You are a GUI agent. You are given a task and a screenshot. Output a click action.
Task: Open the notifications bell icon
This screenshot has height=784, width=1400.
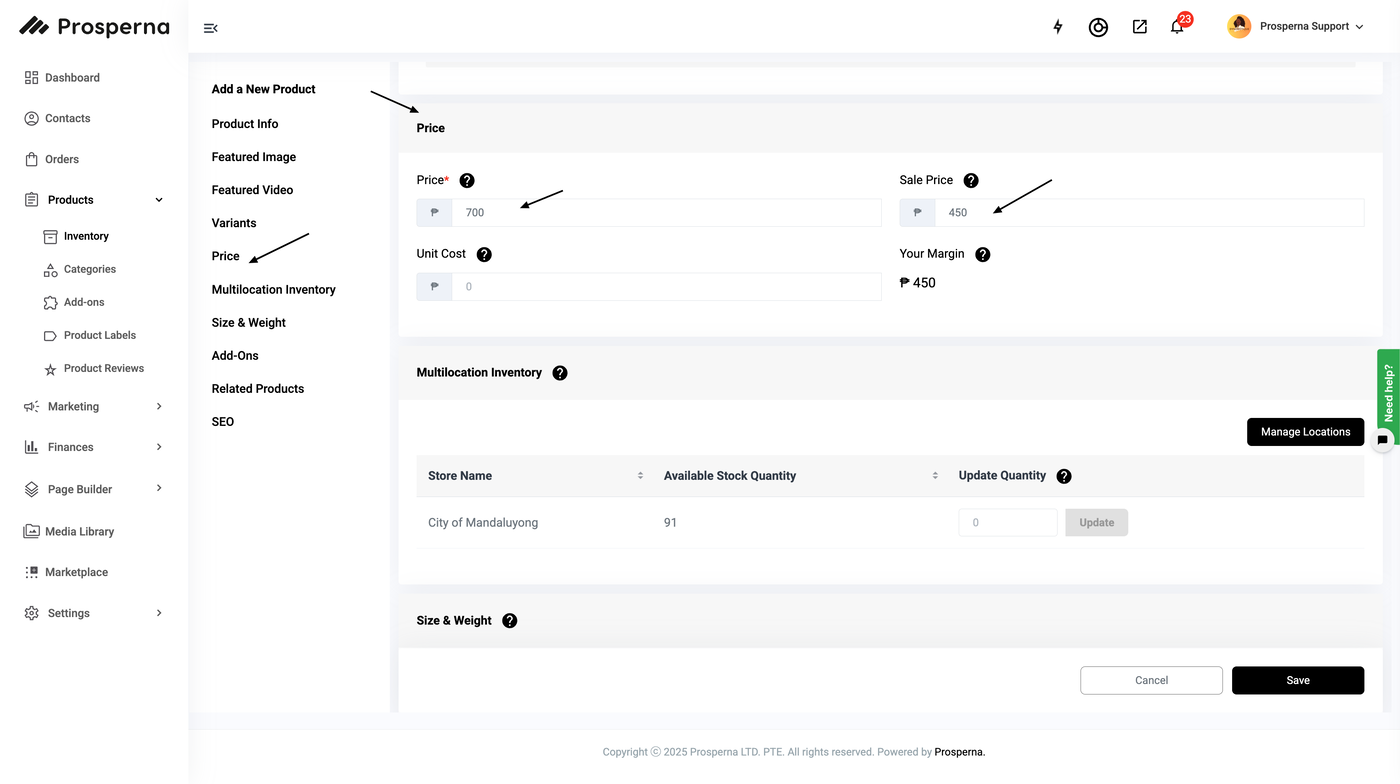[1177, 27]
